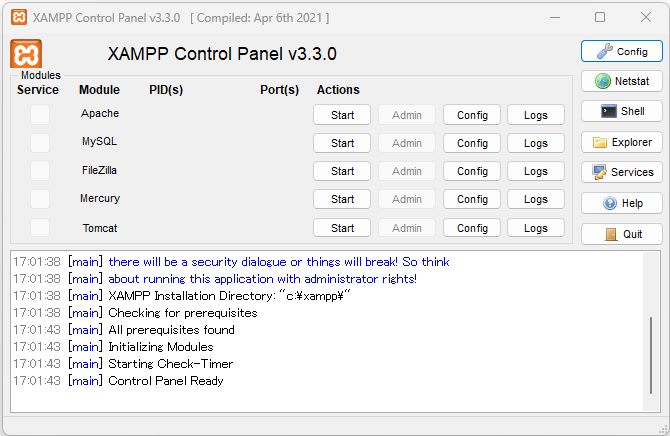Click the Mercury module label
Screen dimensions: 670x436
[100, 198]
